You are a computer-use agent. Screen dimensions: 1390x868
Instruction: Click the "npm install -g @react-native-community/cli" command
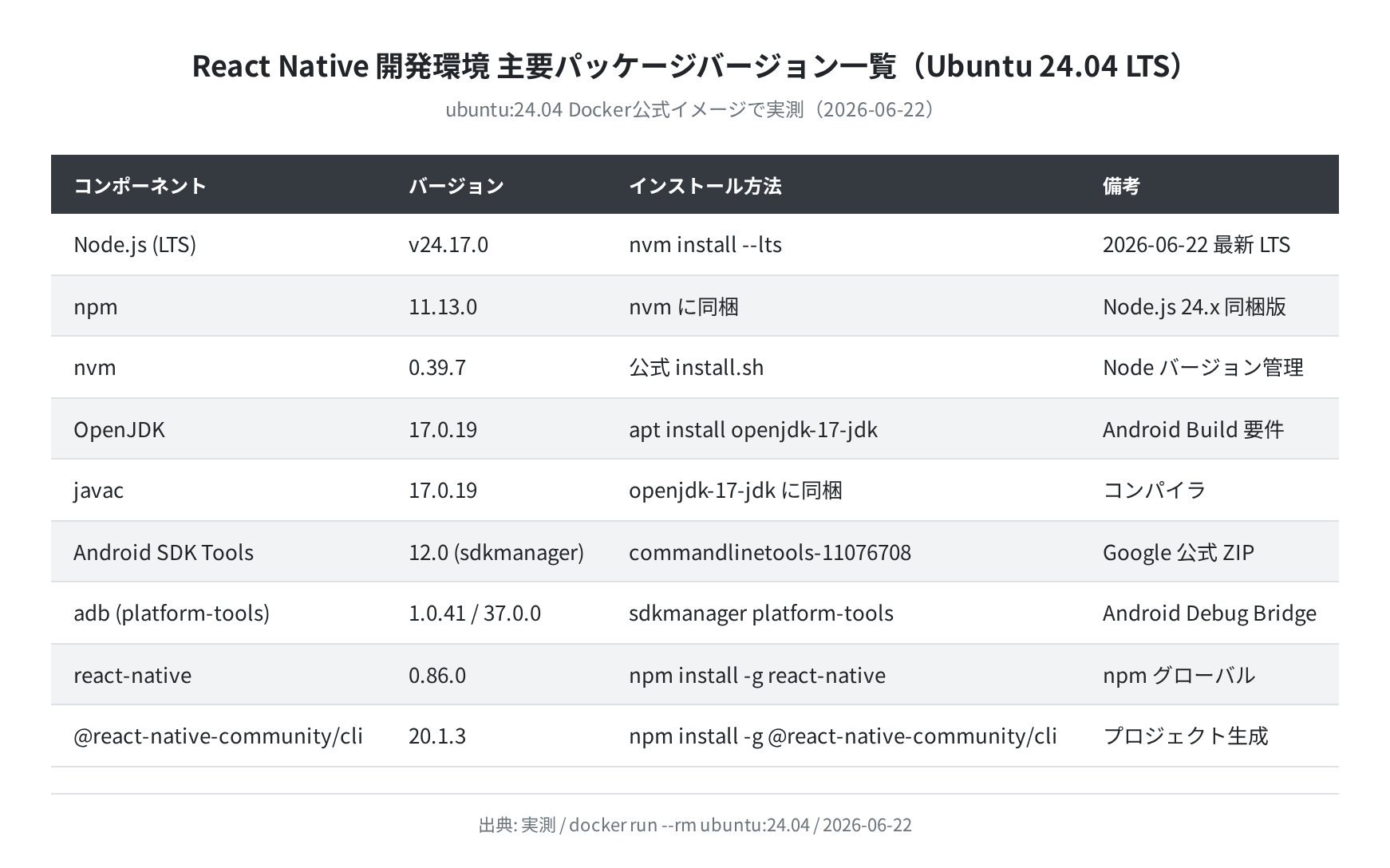[x=843, y=736]
